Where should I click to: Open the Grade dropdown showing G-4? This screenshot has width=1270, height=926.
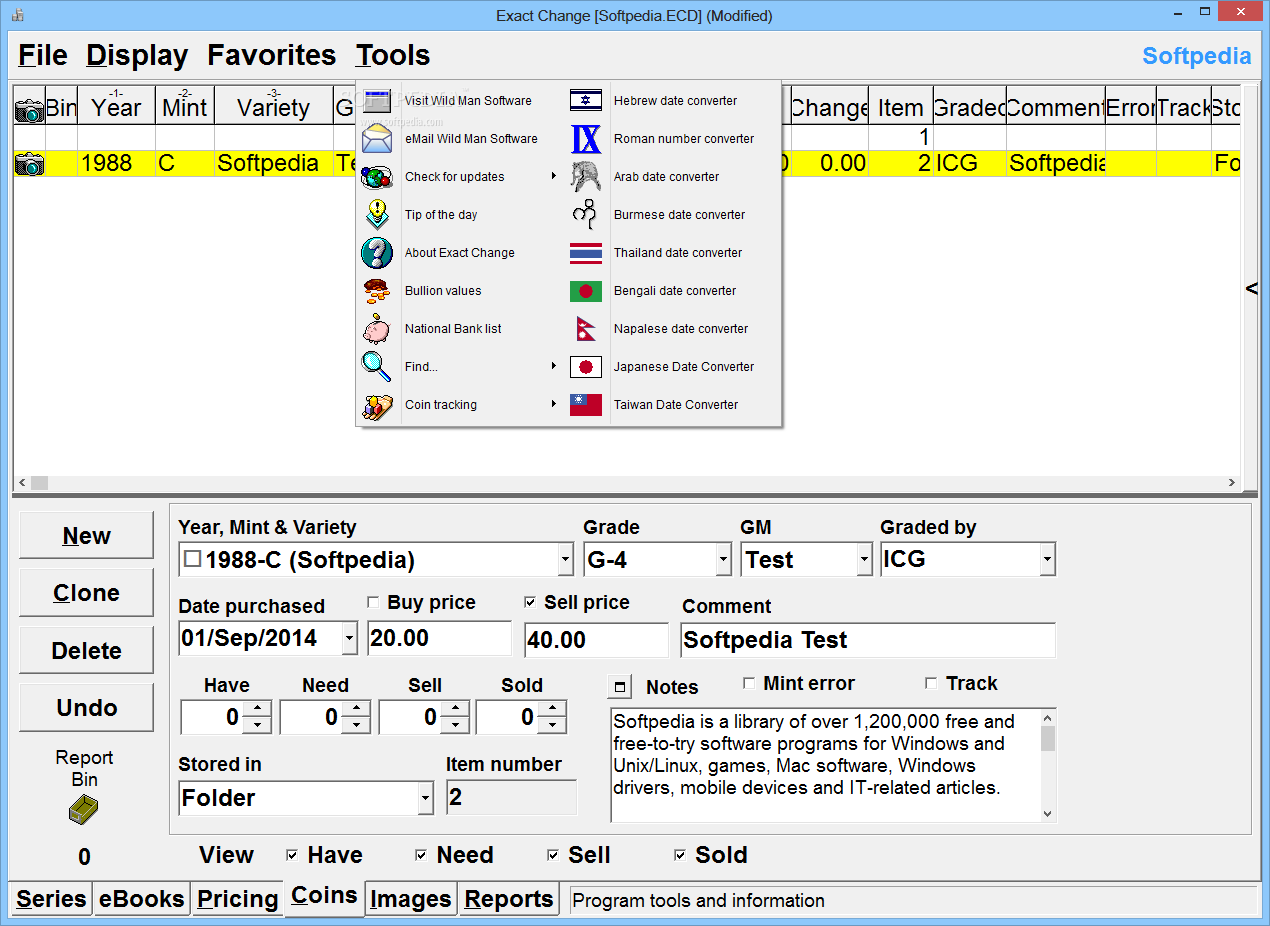pos(724,560)
